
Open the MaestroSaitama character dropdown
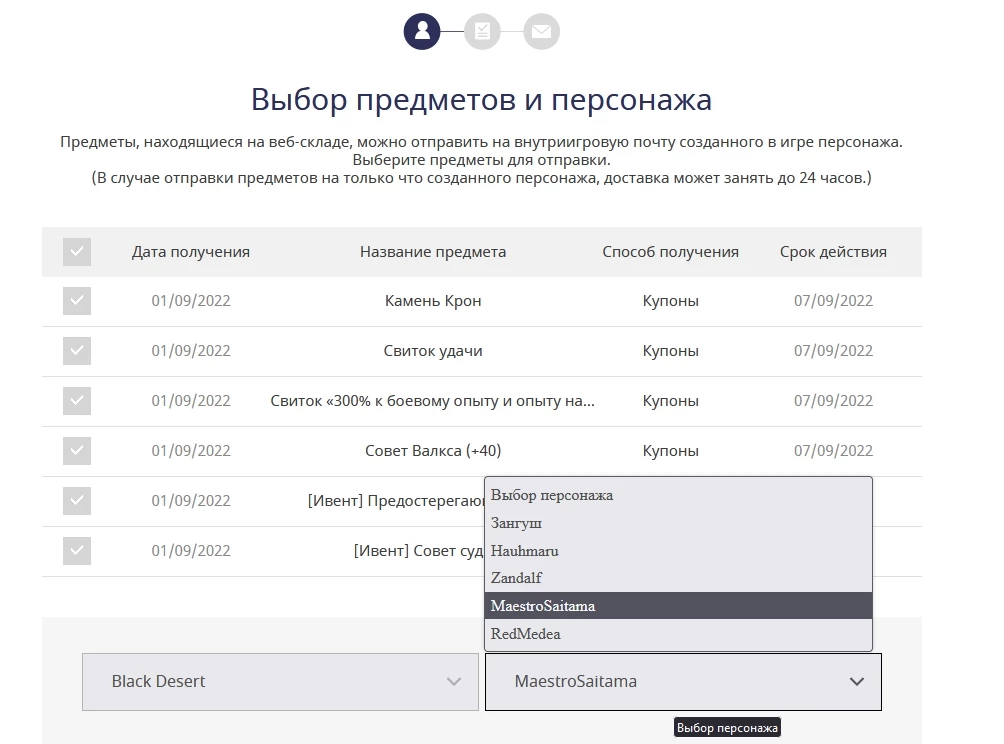click(x=683, y=682)
